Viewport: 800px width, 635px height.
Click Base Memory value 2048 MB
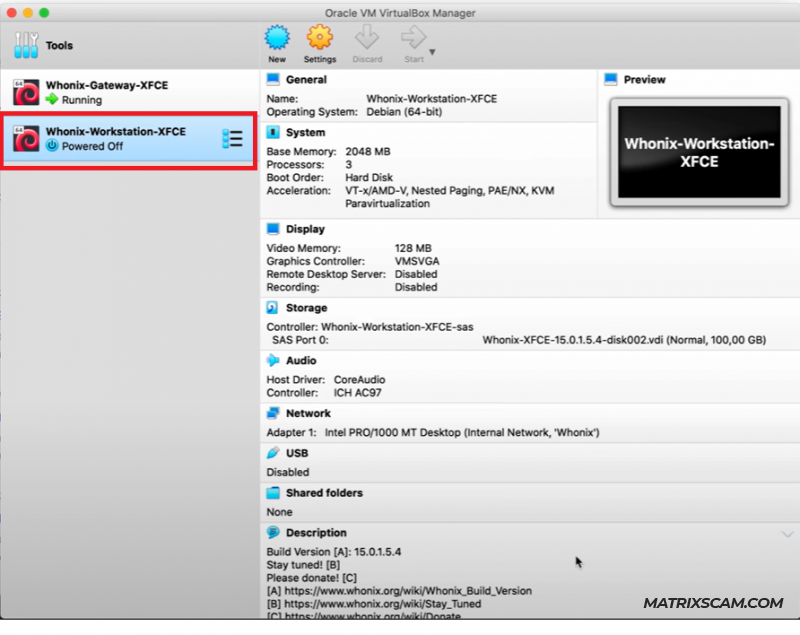click(x=368, y=151)
